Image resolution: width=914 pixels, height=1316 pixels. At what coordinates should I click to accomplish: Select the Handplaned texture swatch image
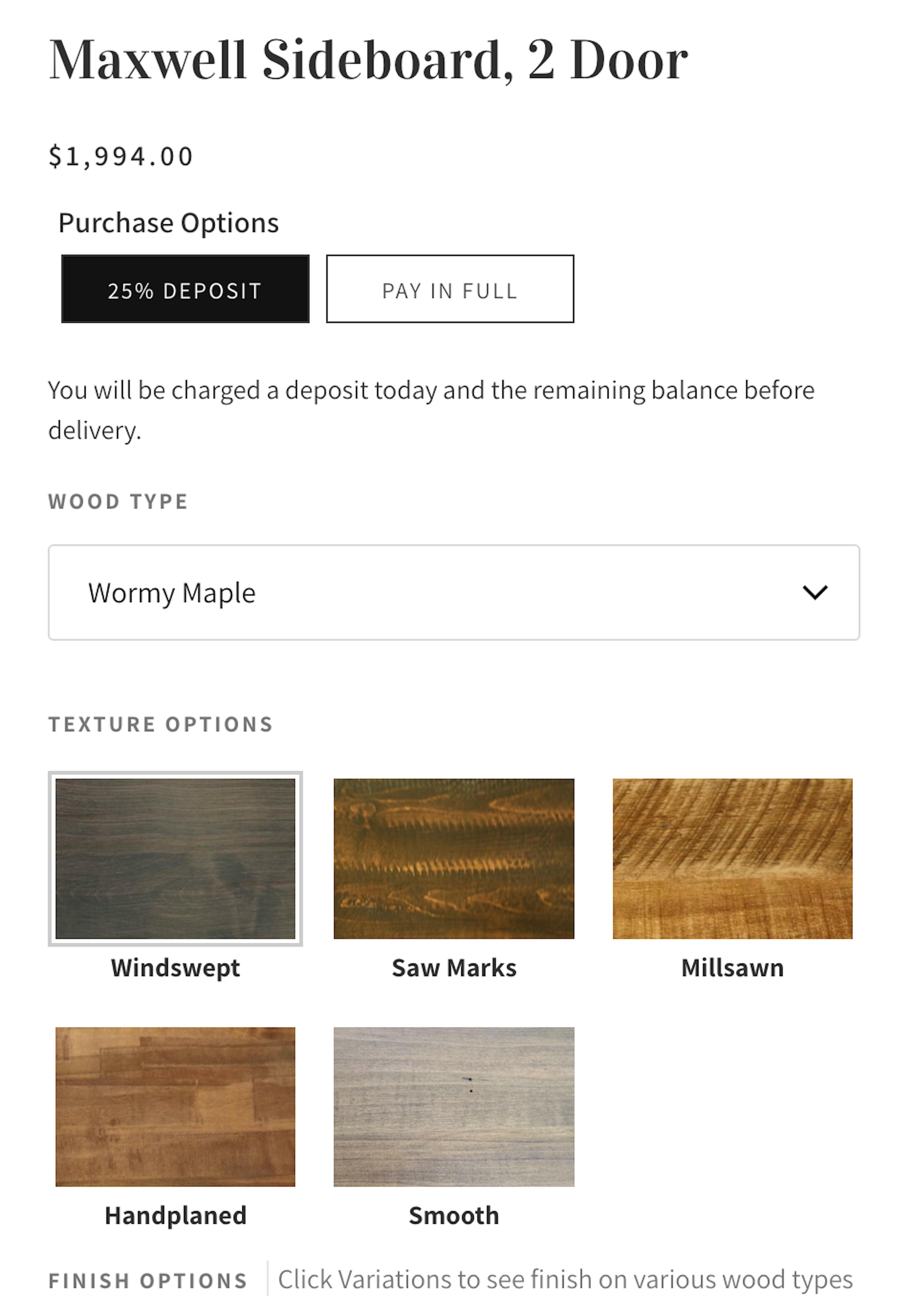pyautogui.click(x=175, y=1106)
